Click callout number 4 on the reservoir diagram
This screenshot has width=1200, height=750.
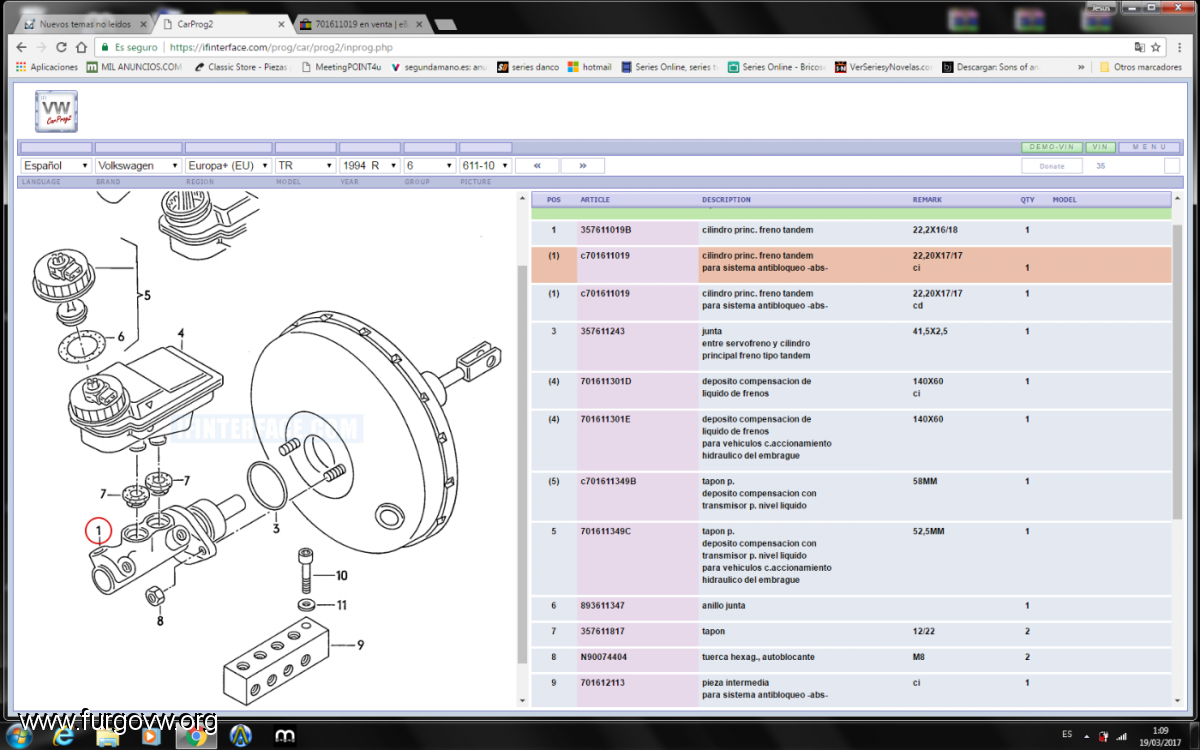click(181, 333)
